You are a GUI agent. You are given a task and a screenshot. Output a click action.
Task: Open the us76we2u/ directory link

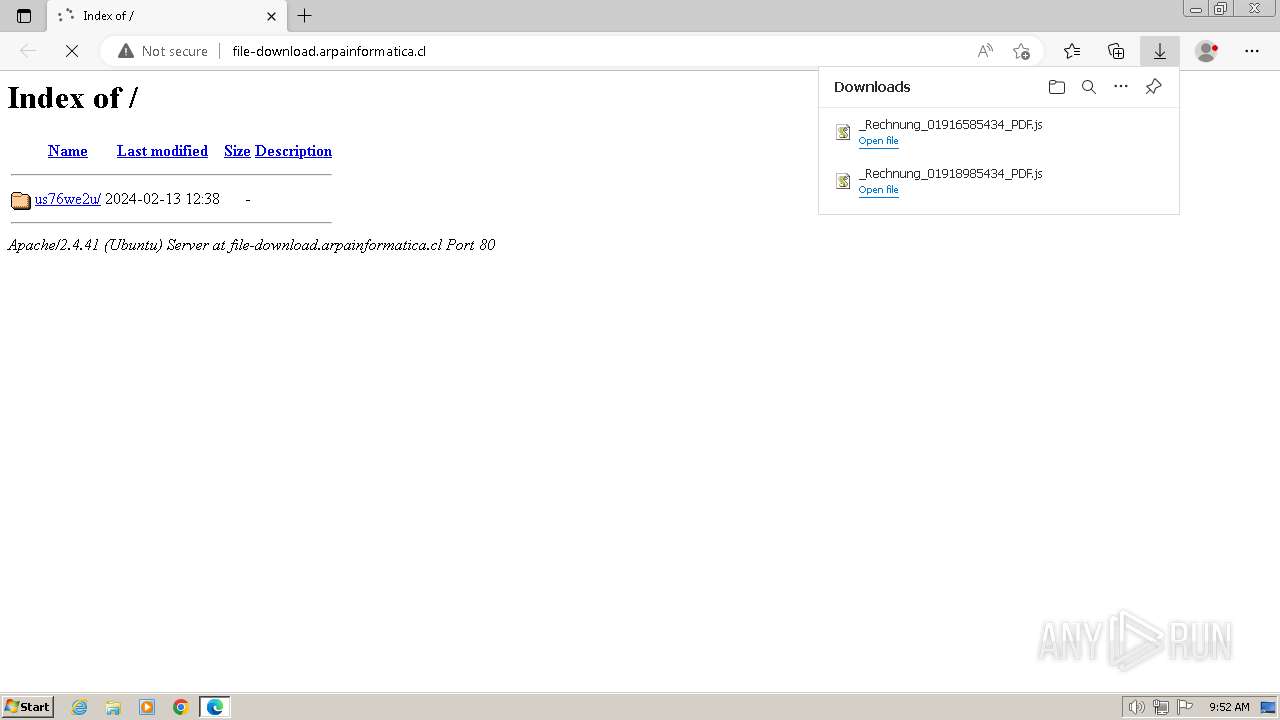[x=67, y=199]
